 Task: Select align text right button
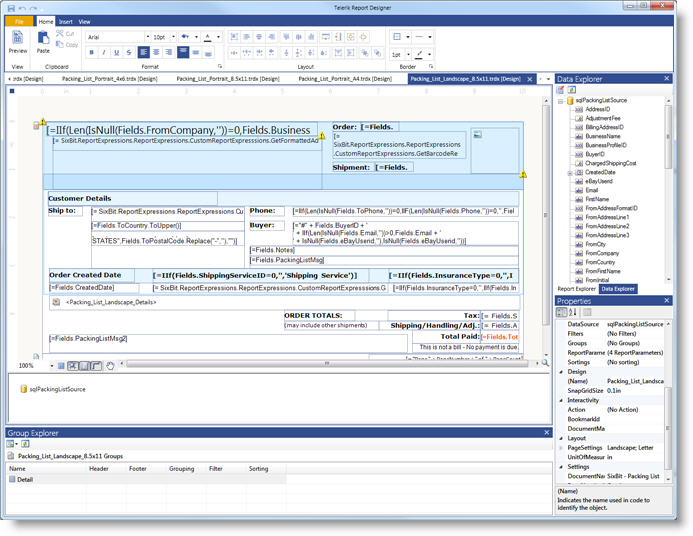[x=168, y=52]
